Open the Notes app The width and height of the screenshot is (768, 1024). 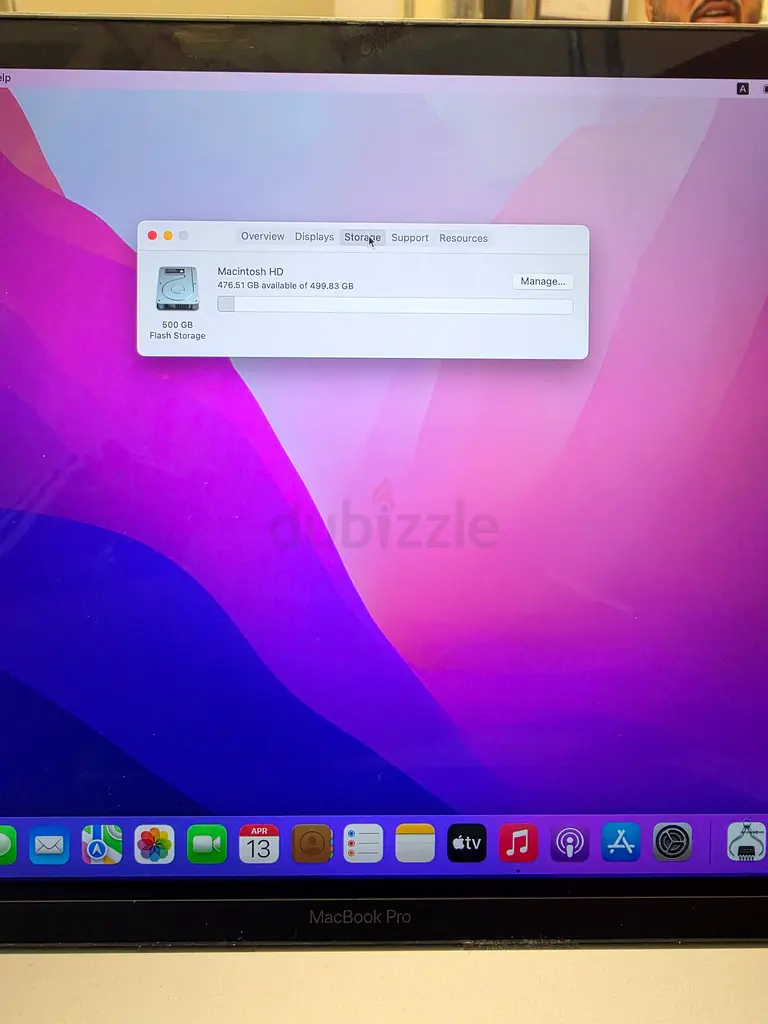point(415,843)
